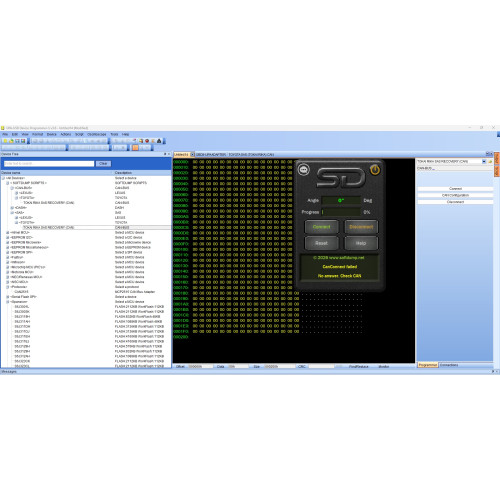This screenshot has height=500, width=500.
Task: Click Disconnect button in right programmer panel
Action: [x=455, y=202]
